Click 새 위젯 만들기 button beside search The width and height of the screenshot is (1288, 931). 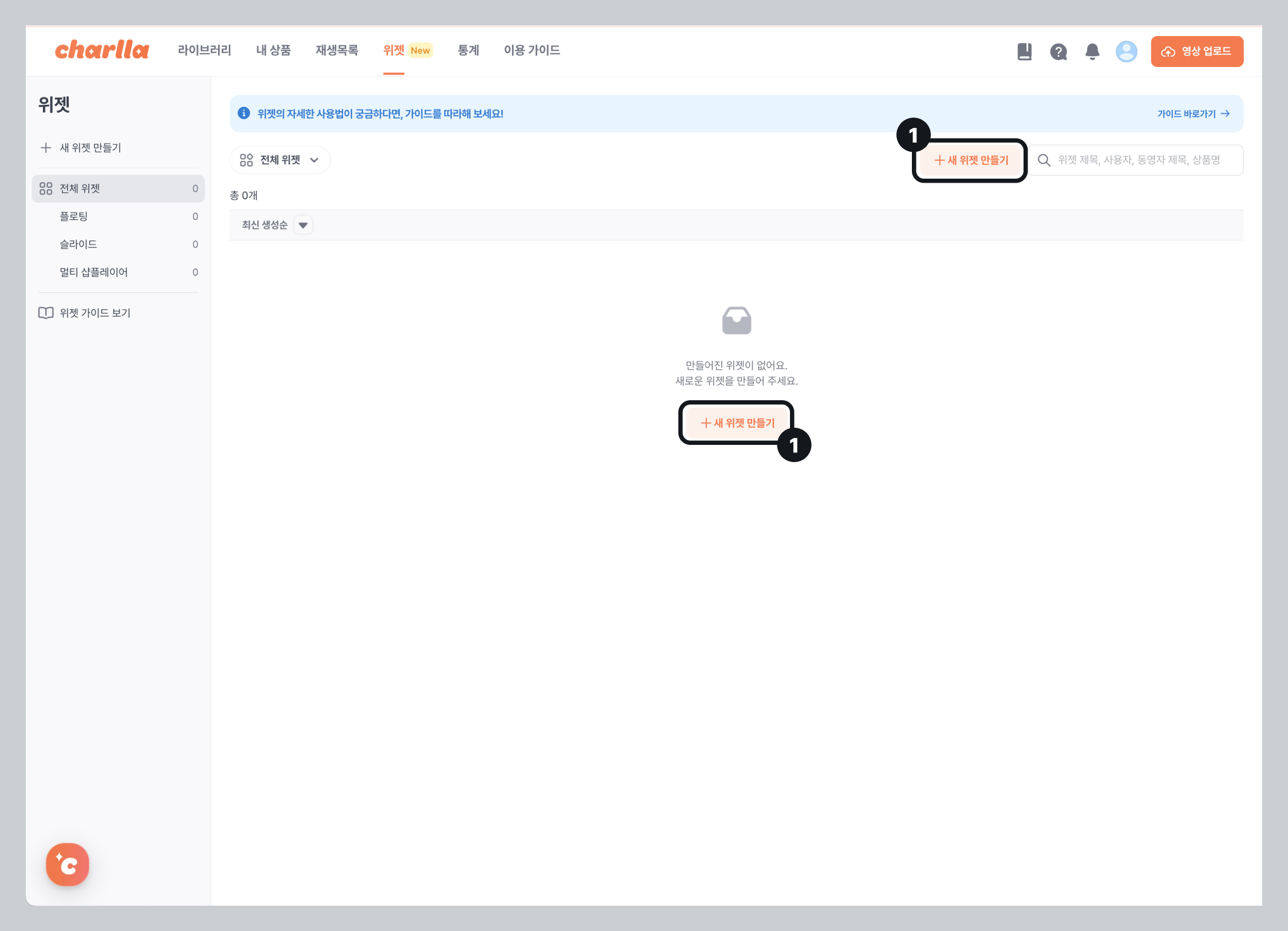point(971,160)
